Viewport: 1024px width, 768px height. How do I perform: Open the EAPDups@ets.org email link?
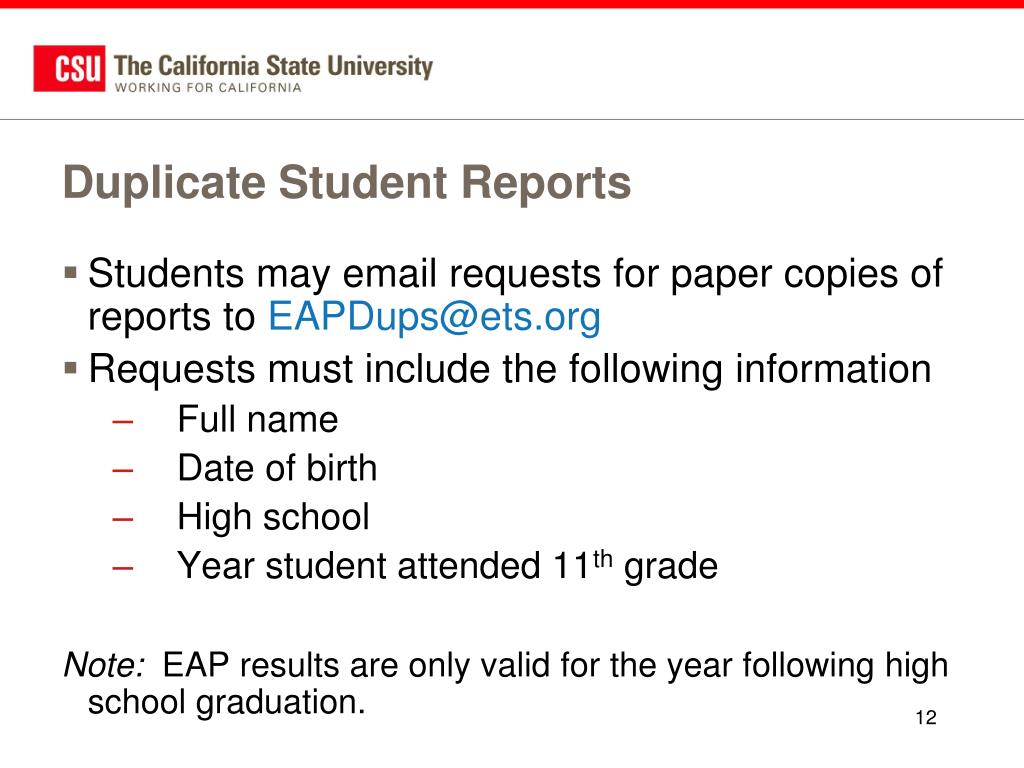[x=434, y=317]
